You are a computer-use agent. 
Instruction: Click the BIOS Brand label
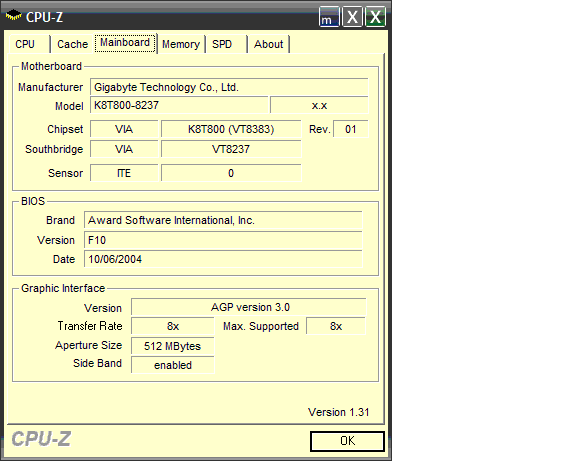click(60, 220)
